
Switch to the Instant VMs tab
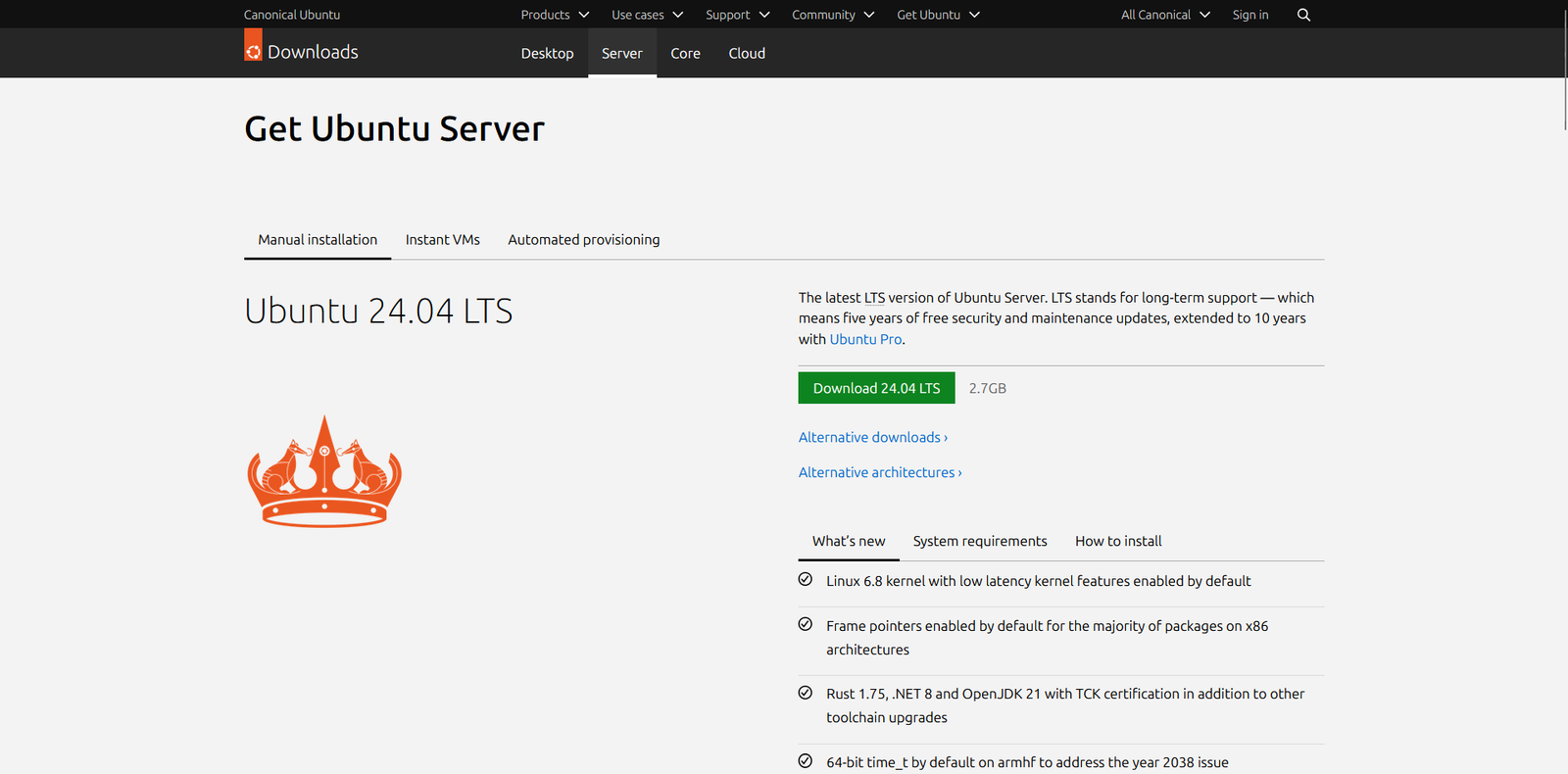tap(443, 239)
